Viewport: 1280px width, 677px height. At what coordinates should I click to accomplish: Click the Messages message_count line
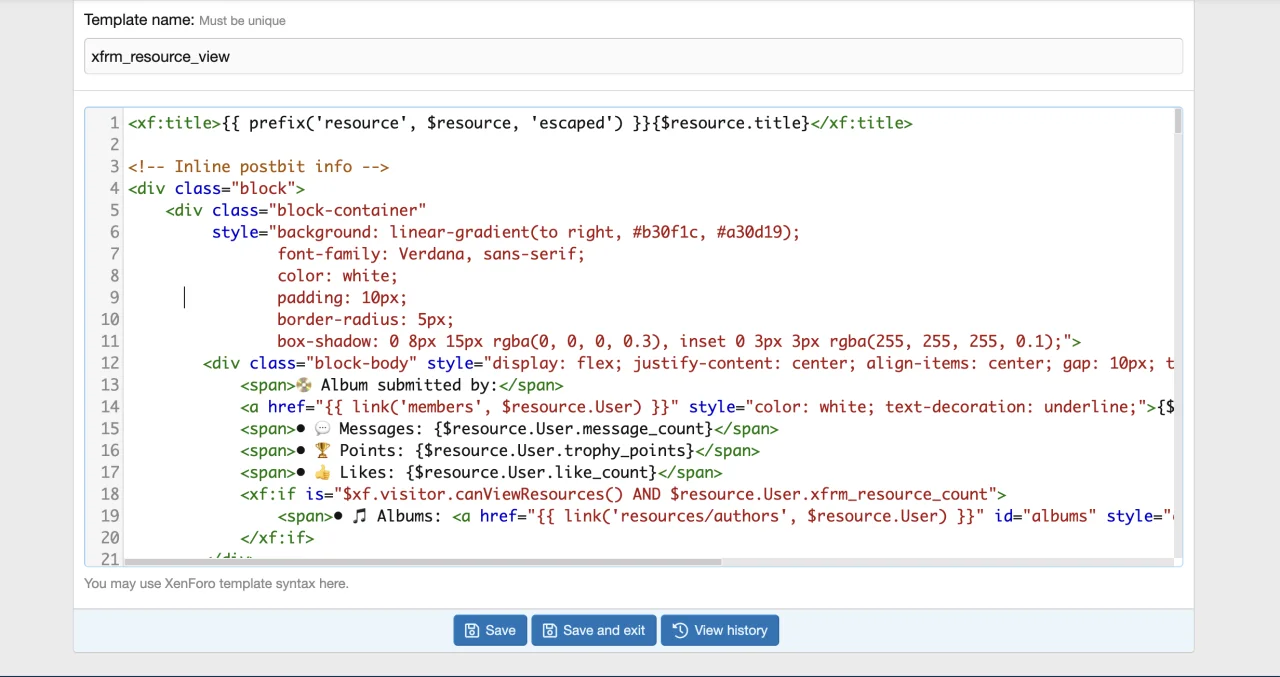coord(509,429)
